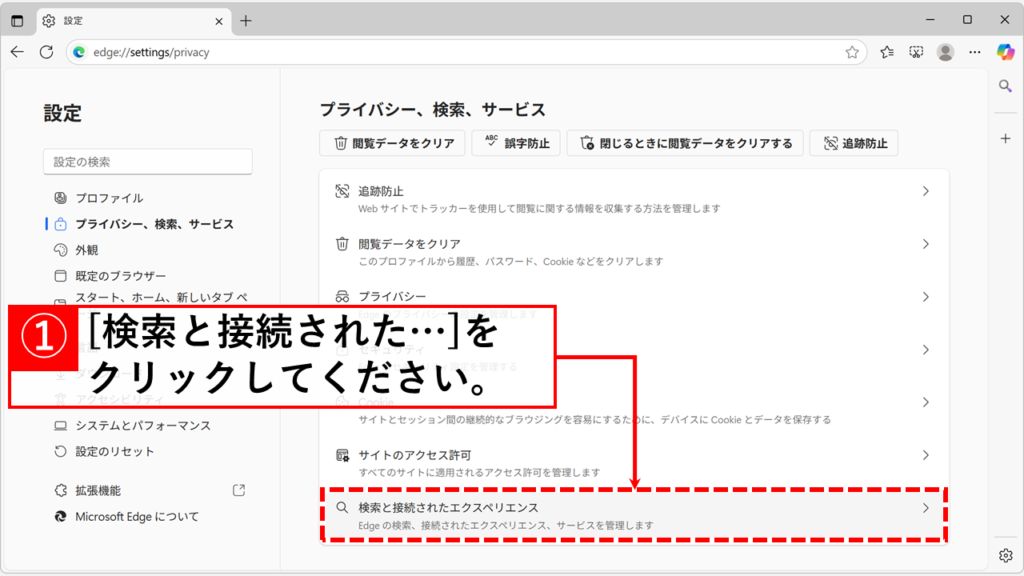The image size is (1024, 576).
Task: Open プロファイル in the settings sidebar
Action: tap(109, 198)
